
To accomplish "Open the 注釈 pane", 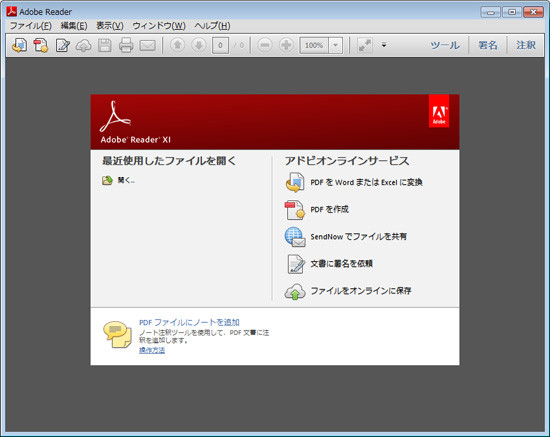I will pyautogui.click(x=526, y=45).
